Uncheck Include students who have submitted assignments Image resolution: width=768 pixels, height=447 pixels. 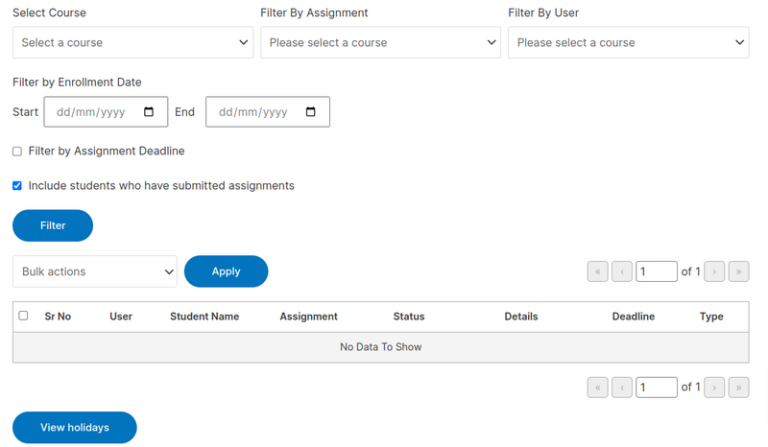tap(17, 186)
